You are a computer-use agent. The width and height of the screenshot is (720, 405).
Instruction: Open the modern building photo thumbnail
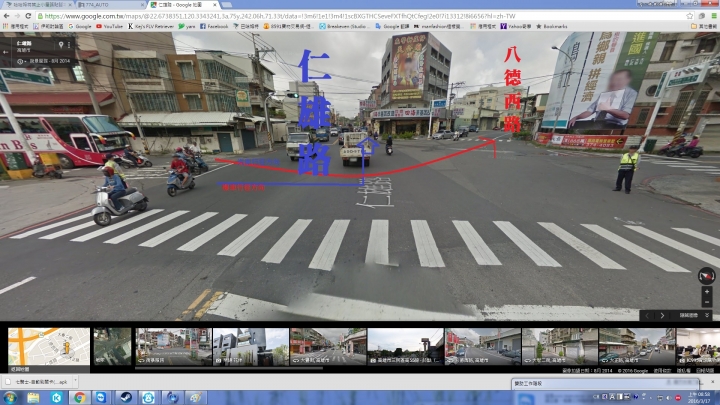coord(251,346)
